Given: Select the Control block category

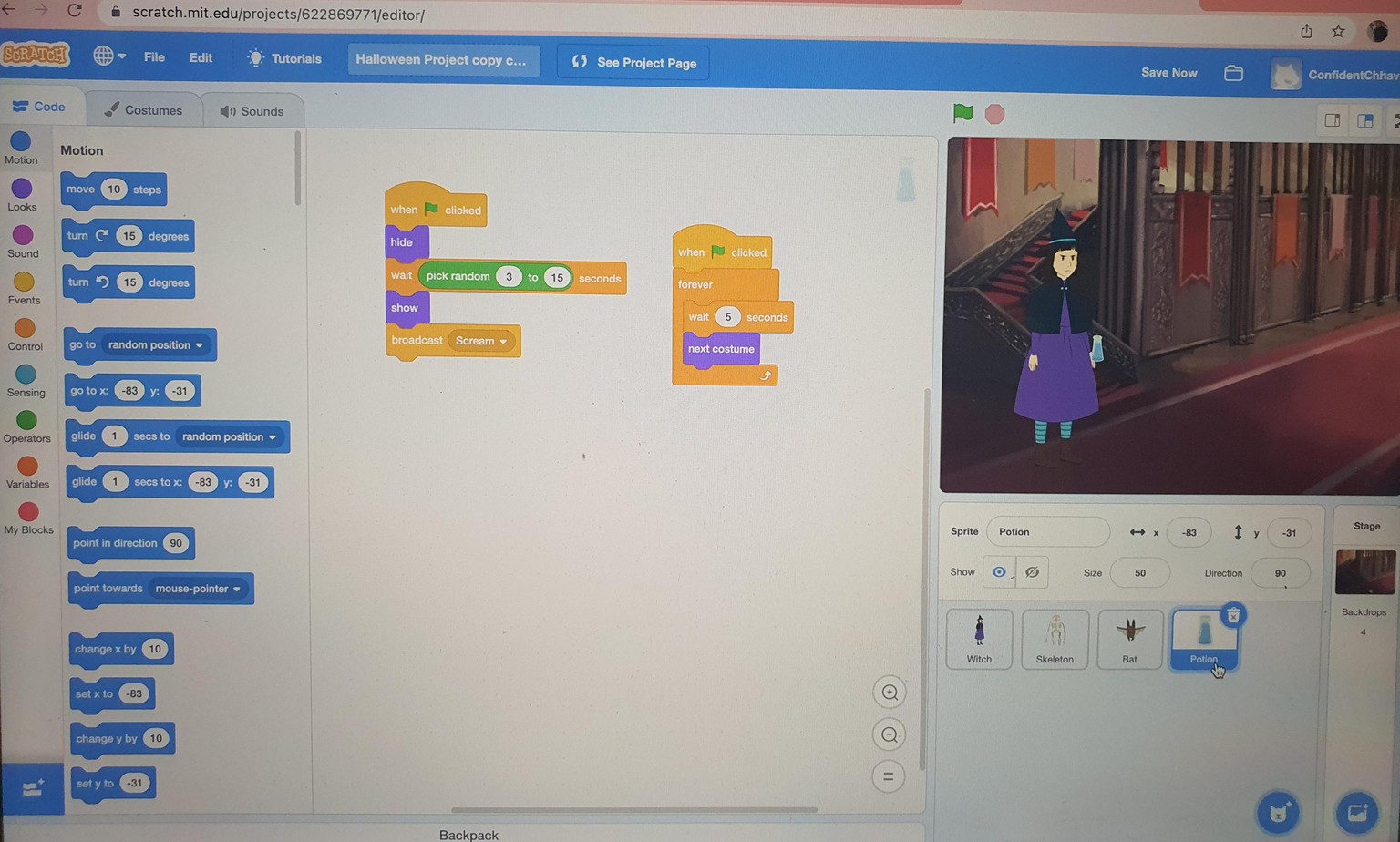Looking at the screenshot, I should [25, 334].
